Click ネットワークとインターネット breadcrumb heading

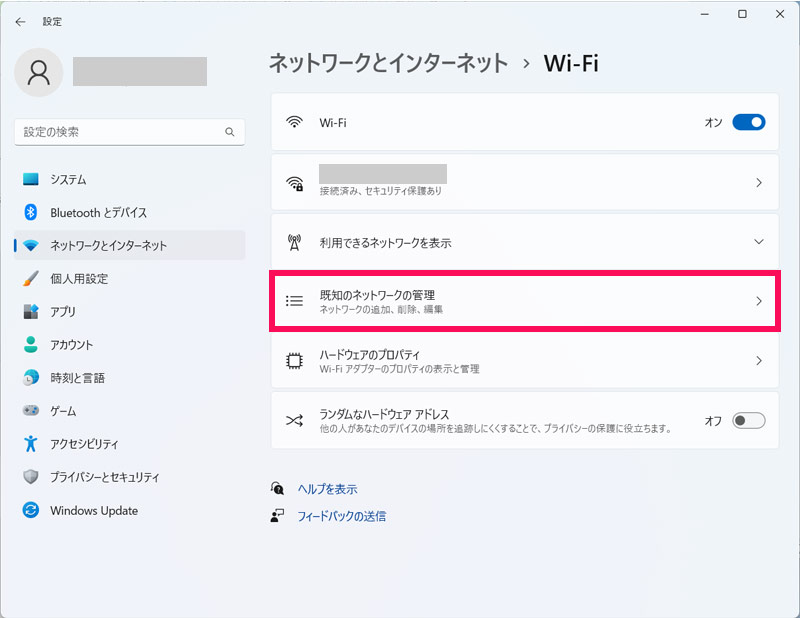click(388, 64)
